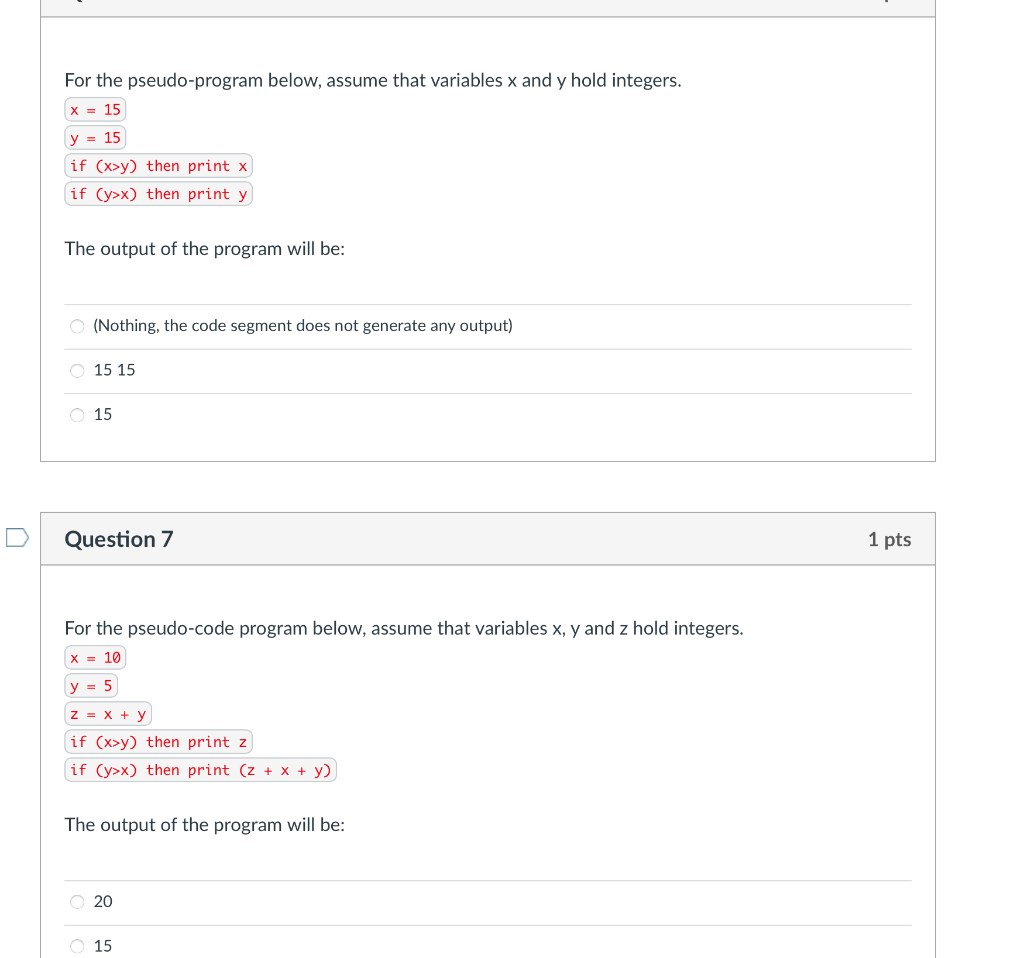
Task: Click the "Question 7" header title
Action: (119, 538)
